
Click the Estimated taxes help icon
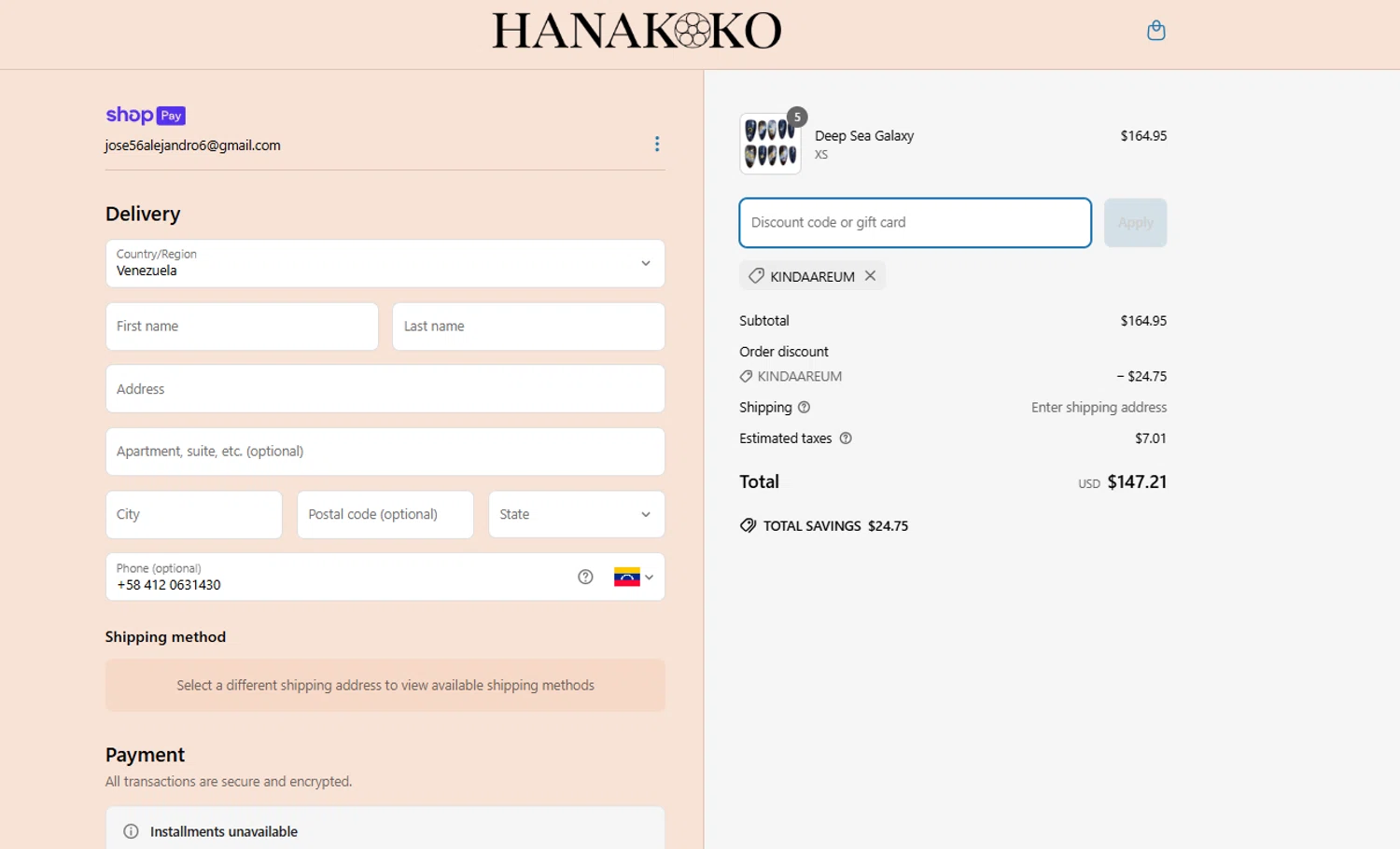point(846,438)
